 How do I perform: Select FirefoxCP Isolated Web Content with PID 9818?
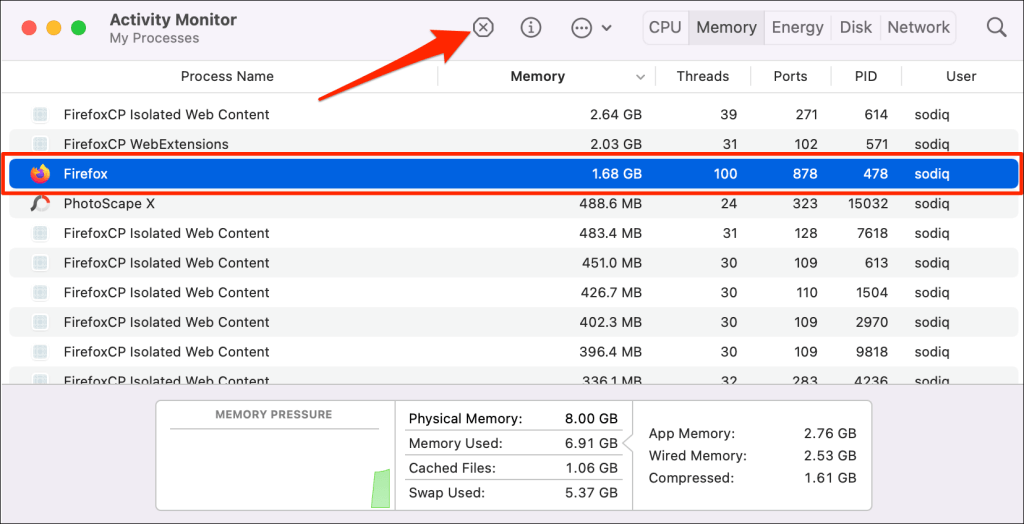(x=512, y=352)
